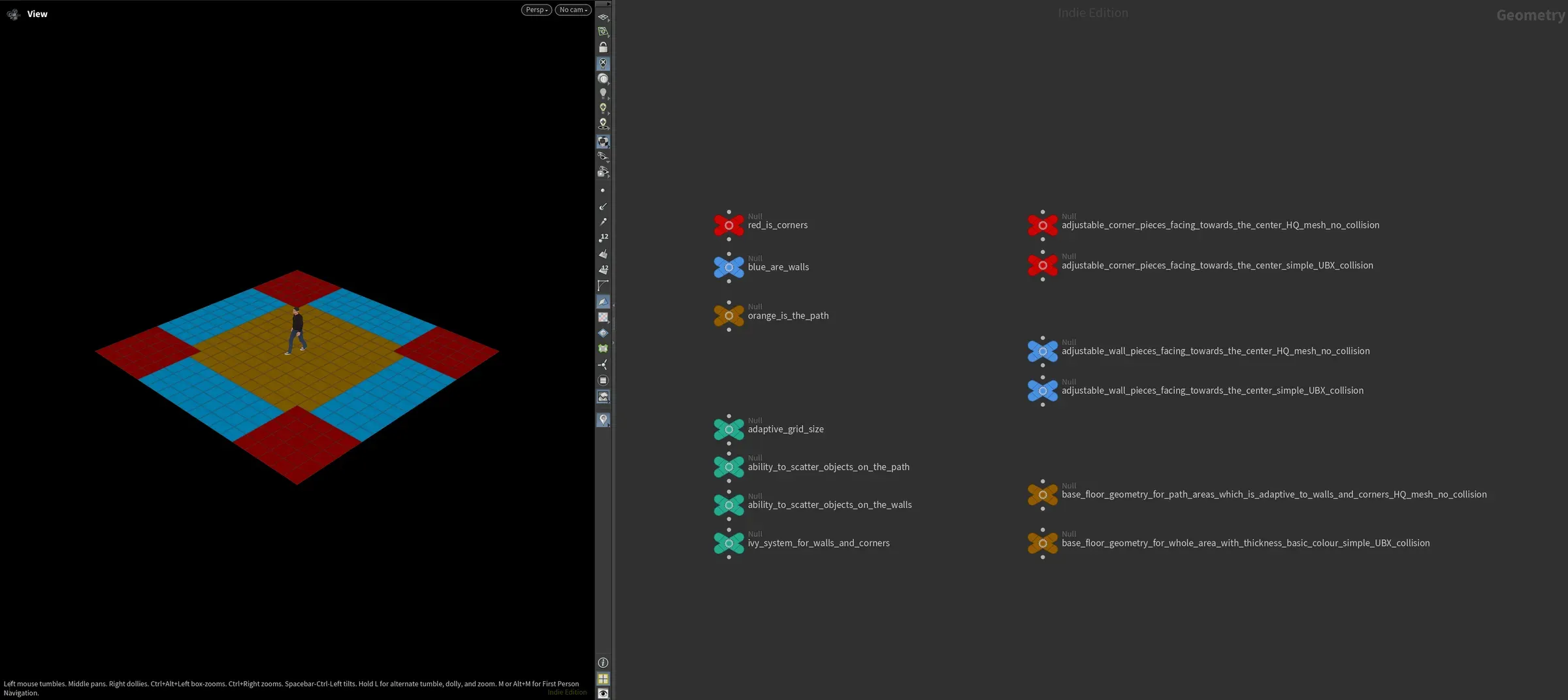Click the View tool icon at top left
This screenshot has width=1568, height=700.
click(13, 14)
